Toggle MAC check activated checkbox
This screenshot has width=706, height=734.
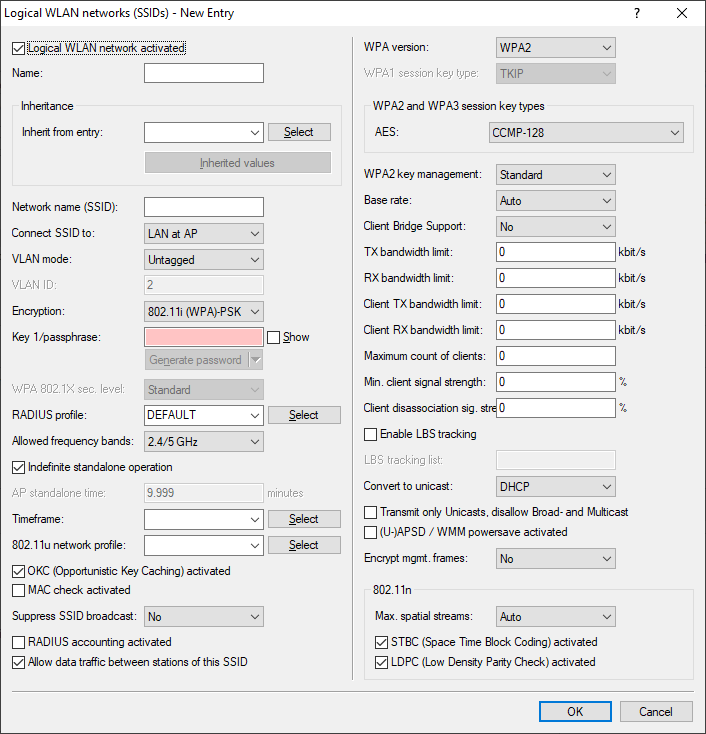pos(19,590)
